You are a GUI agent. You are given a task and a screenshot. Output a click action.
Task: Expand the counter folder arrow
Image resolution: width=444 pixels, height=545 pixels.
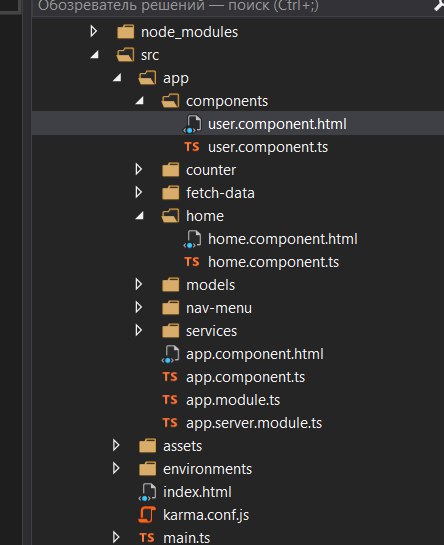pyautogui.click(x=139, y=169)
